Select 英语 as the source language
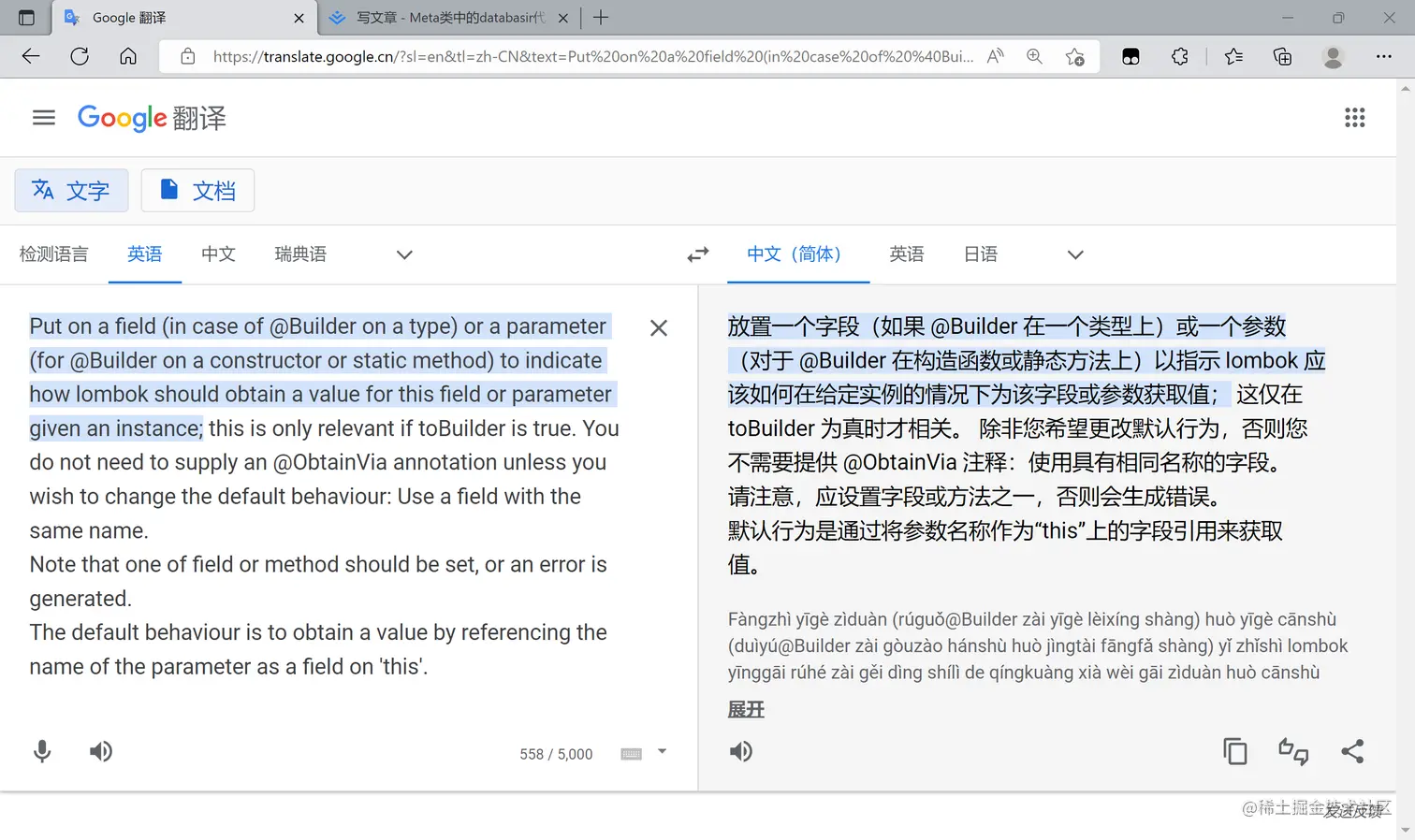Viewport: 1415px width, 840px height. [x=145, y=254]
